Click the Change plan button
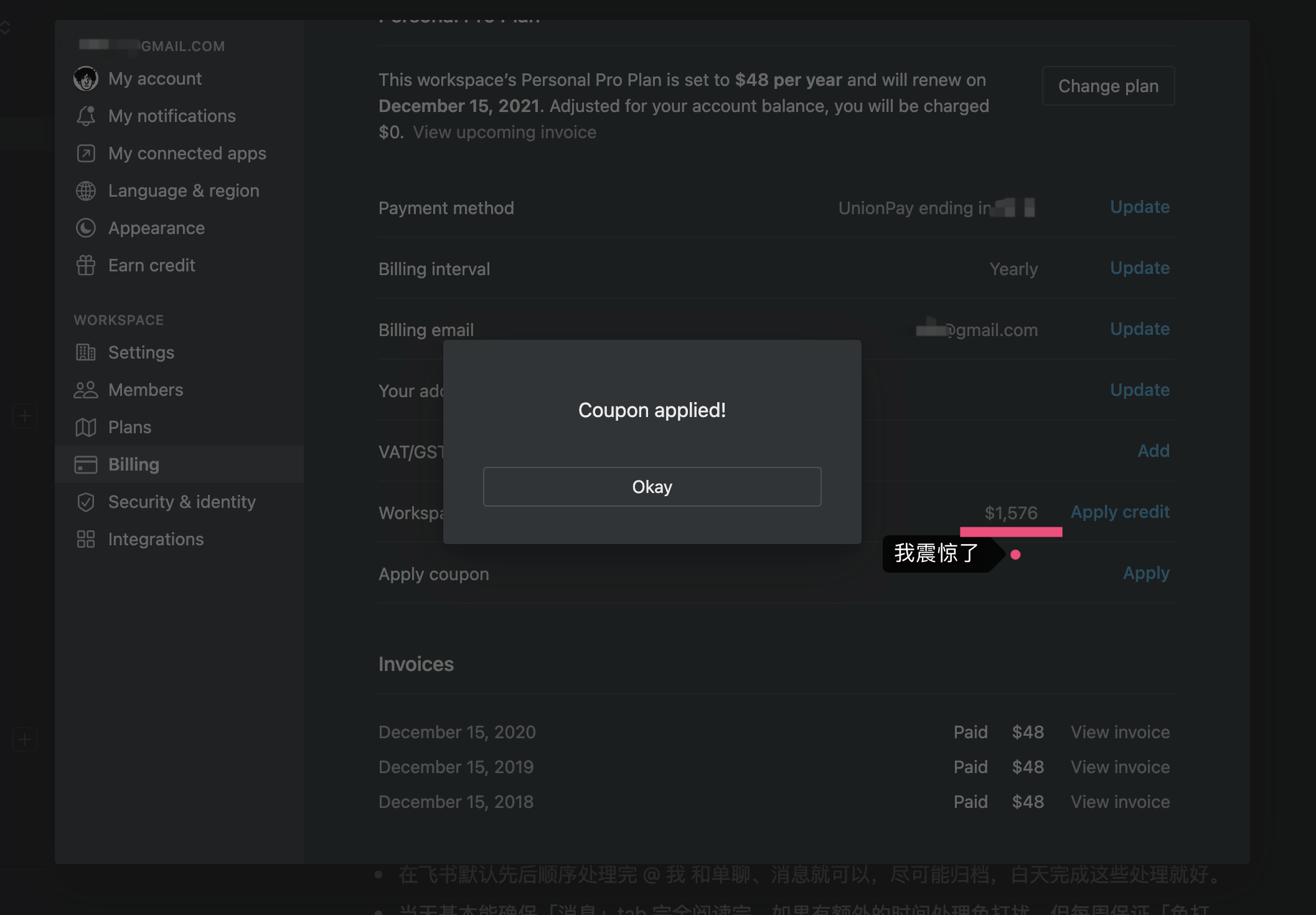Screen dimensions: 1316x915 1108,86
